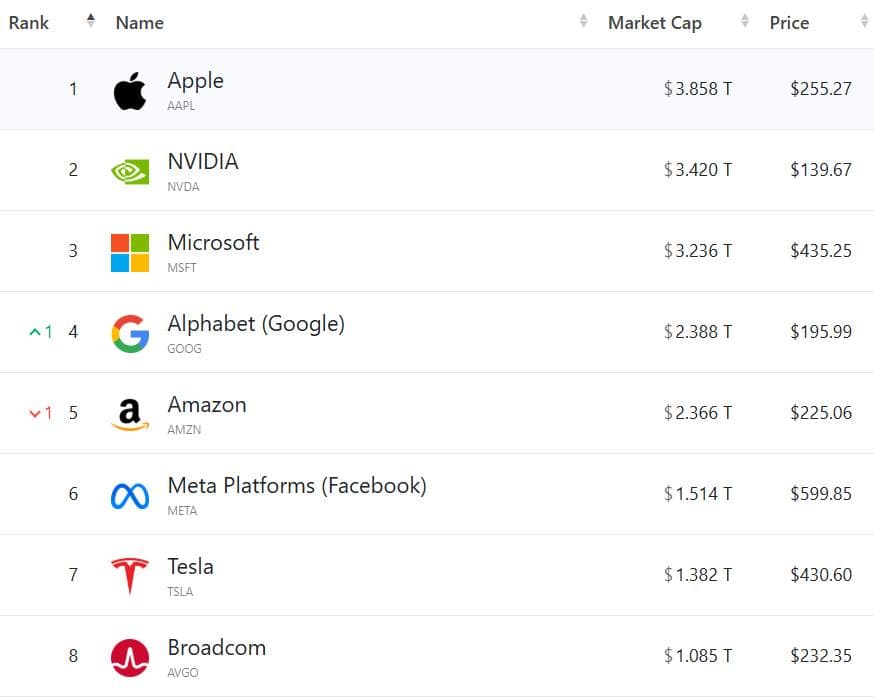Viewport: 874px width, 698px height.
Task: Select the Name column header
Action: pos(140,23)
